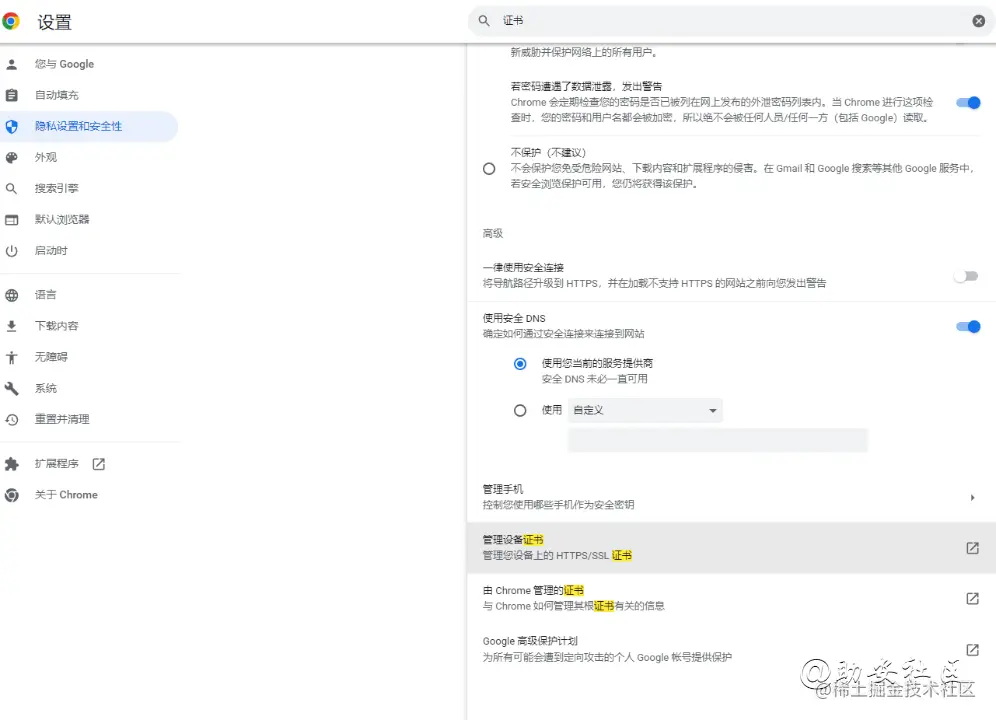Screen dimensions: 996x720
Task: Click the 语言 label in sidebar
Action: (45, 295)
